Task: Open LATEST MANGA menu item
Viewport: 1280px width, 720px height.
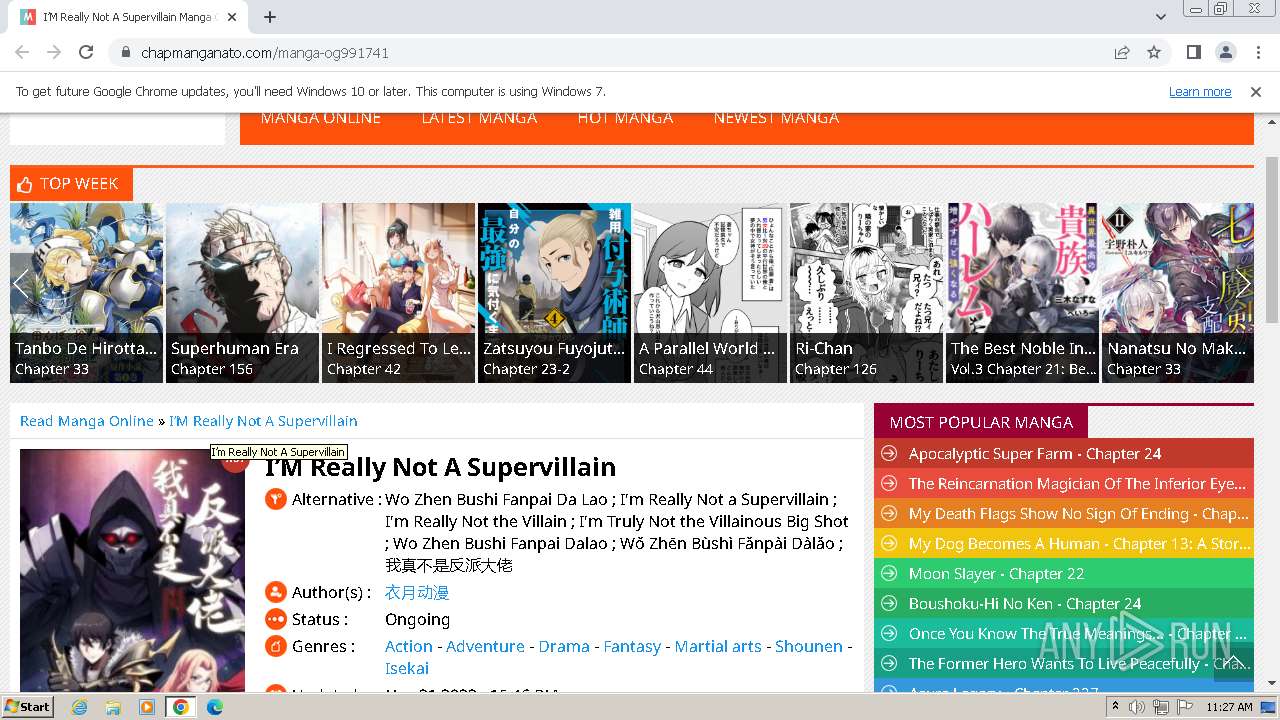Action: point(479,118)
